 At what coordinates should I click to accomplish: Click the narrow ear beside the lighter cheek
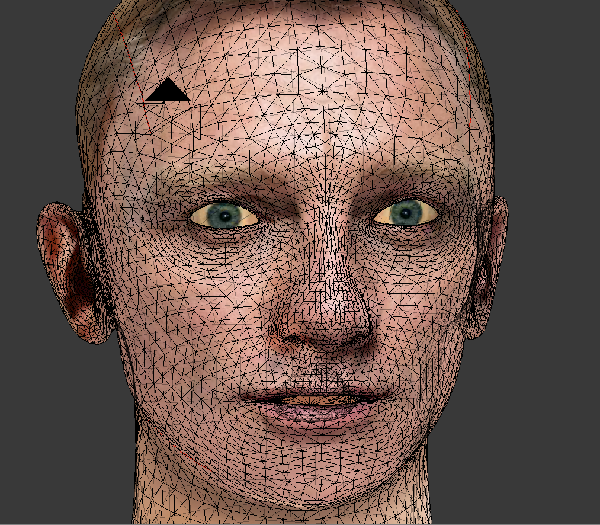(x=488, y=268)
